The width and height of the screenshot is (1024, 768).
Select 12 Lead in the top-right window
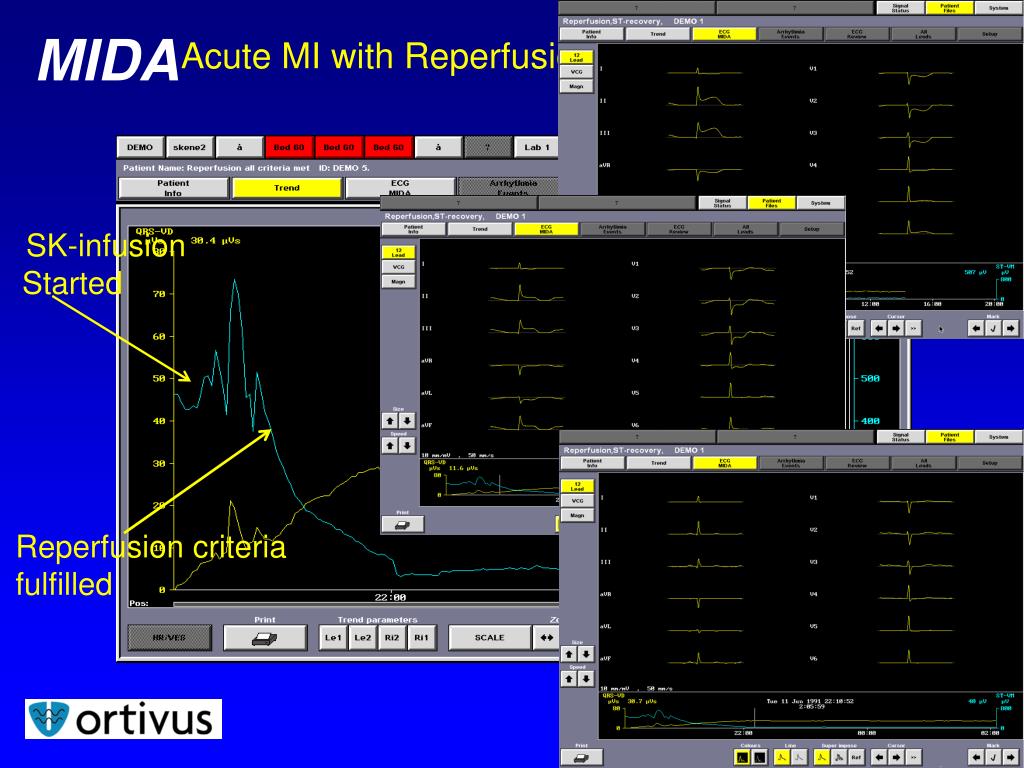577,57
